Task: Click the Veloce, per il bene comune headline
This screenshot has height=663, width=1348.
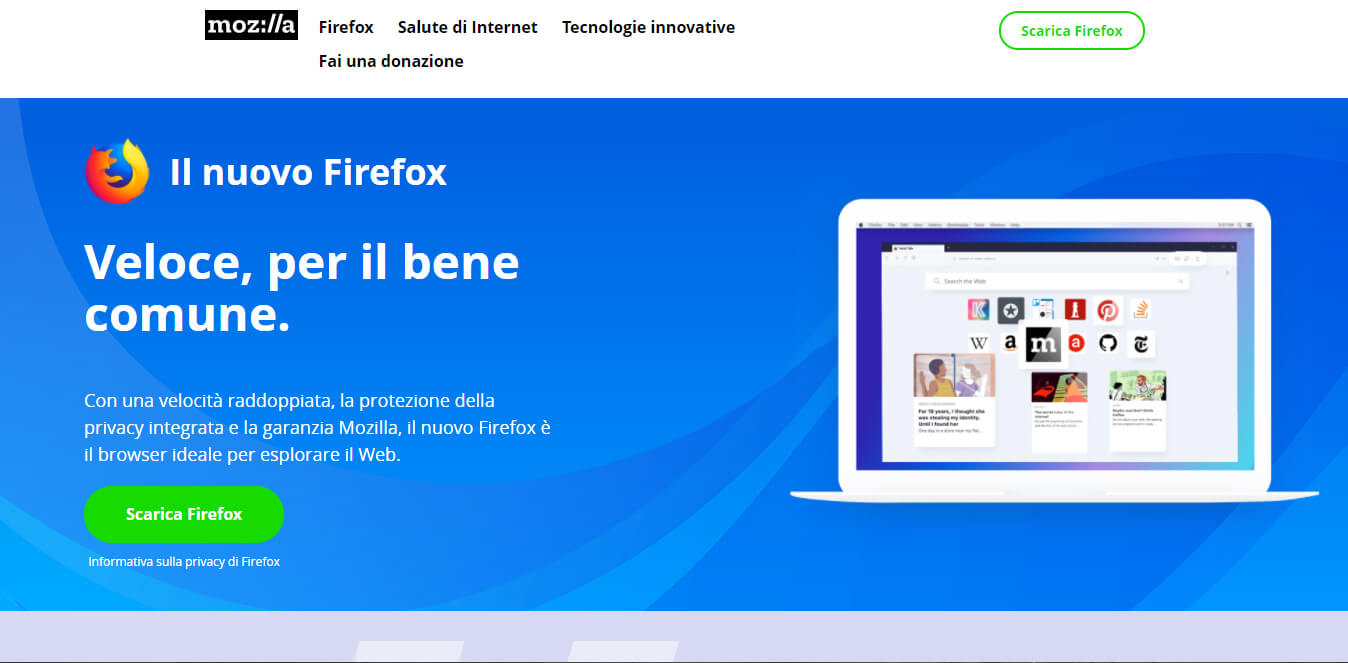Action: [x=302, y=288]
